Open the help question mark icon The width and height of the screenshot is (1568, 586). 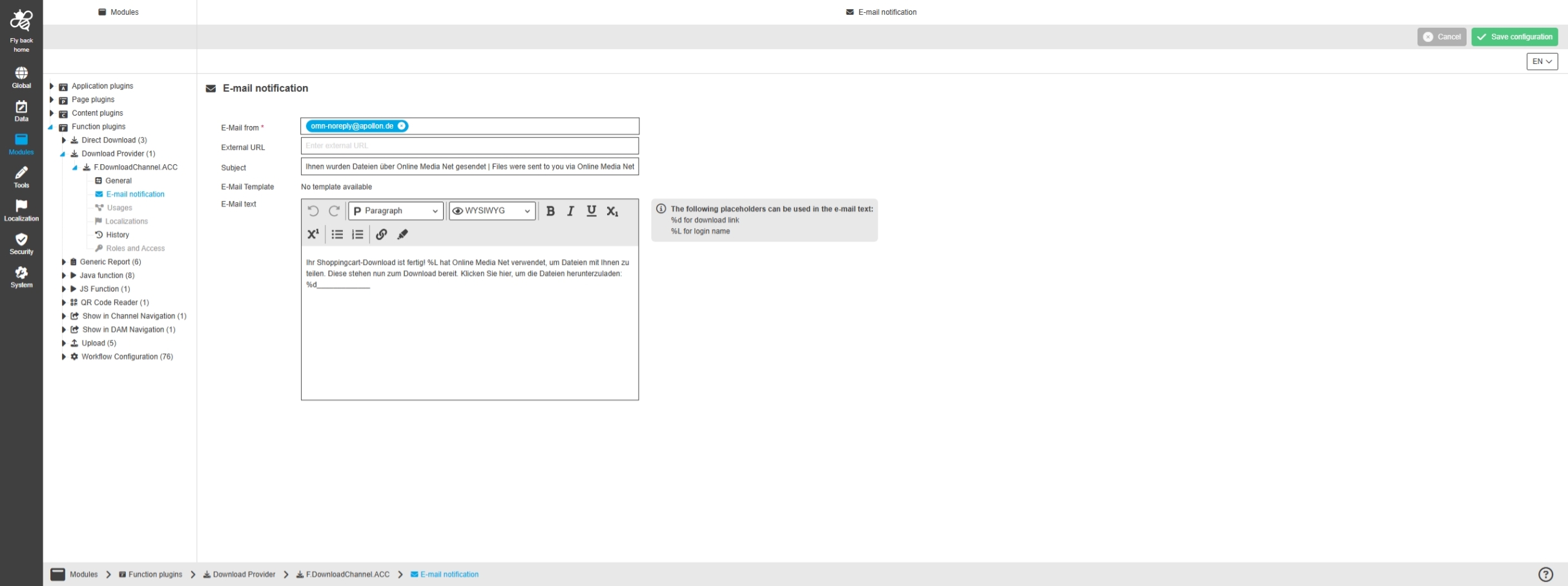click(1545, 574)
